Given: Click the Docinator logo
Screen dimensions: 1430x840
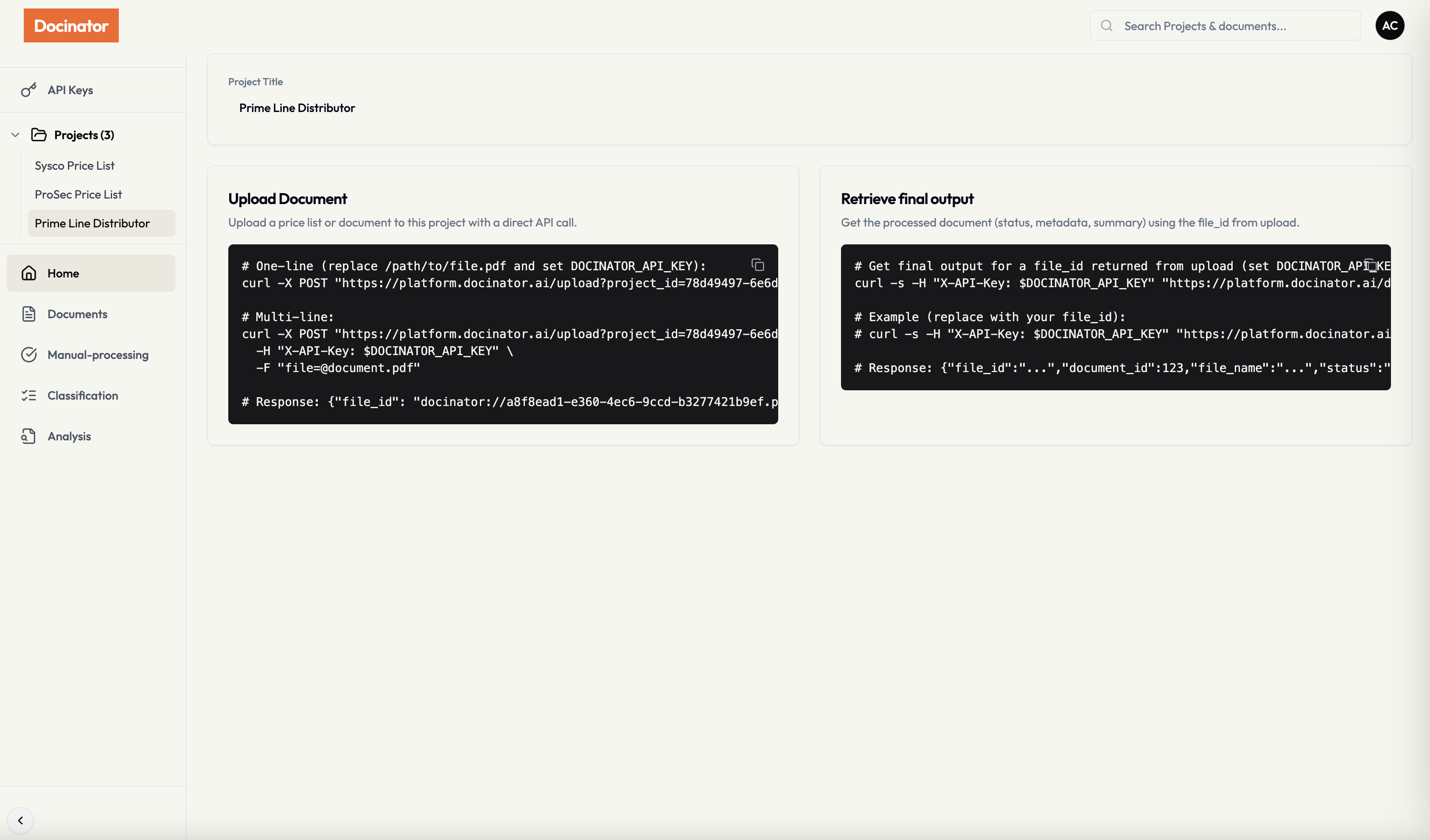Looking at the screenshot, I should tap(71, 25).
